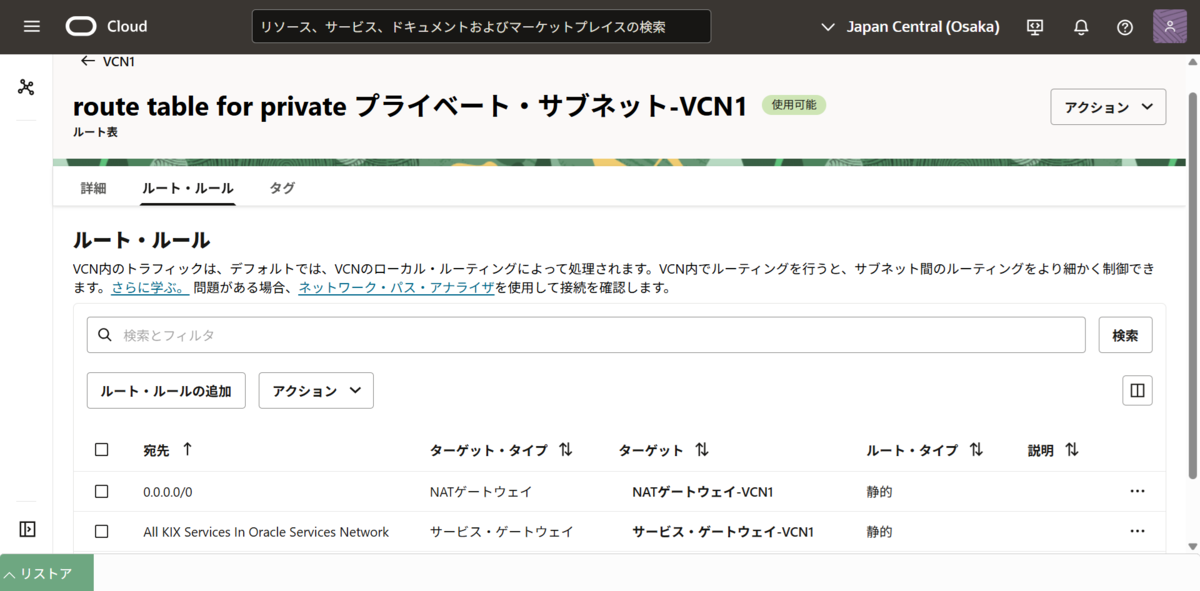Open row actions menu for 0.0.0.0/0
This screenshot has width=1200, height=591.
(1137, 491)
